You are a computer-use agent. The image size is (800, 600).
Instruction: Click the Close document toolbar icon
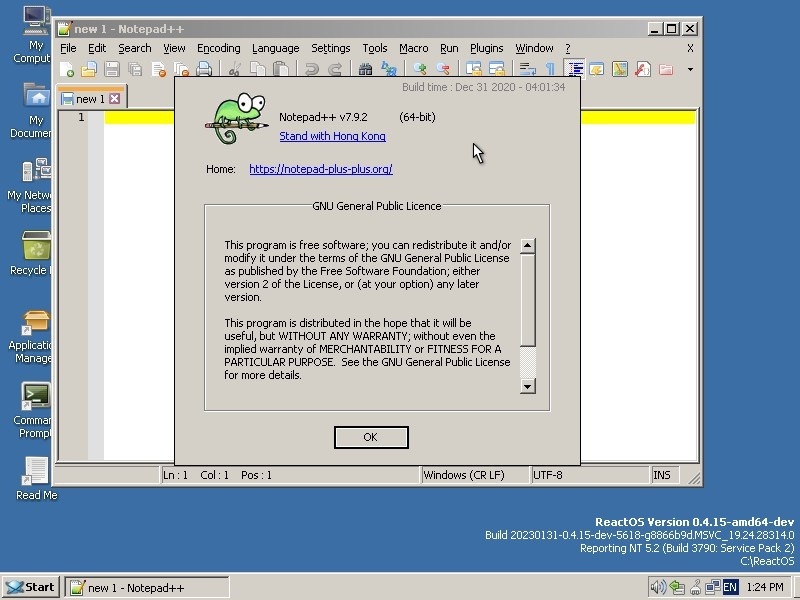click(x=158, y=69)
